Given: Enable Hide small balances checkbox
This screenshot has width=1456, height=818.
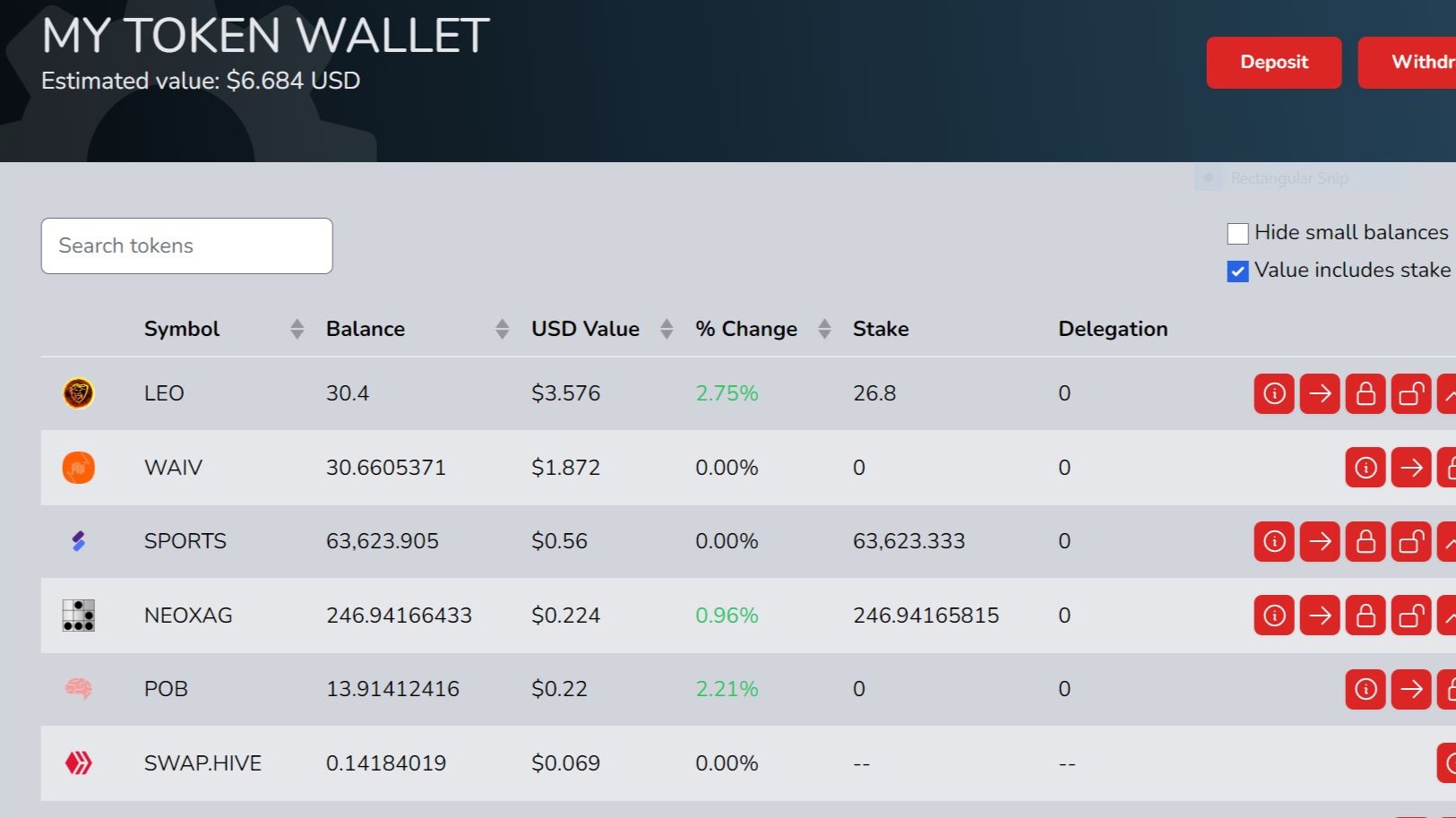Looking at the screenshot, I should 1237,234.
